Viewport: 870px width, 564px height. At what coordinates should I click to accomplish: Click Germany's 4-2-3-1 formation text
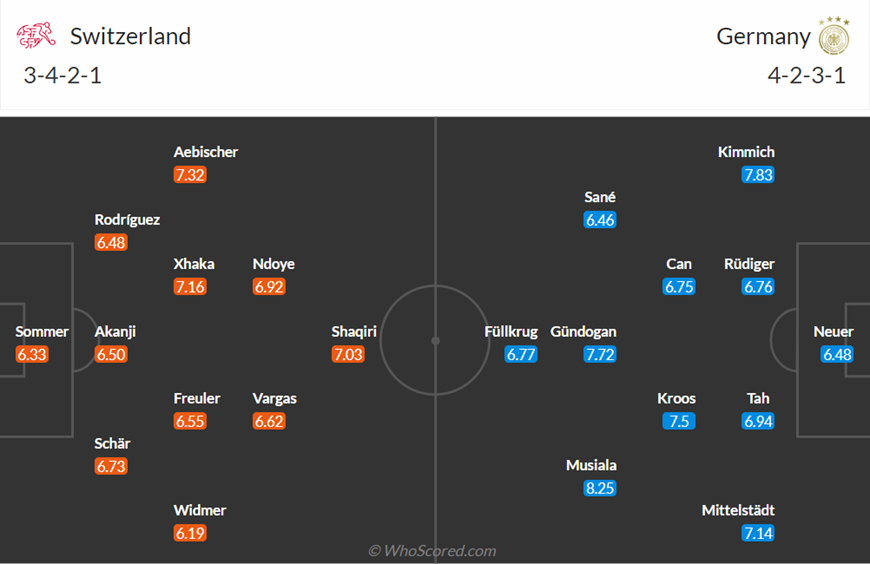807,75
